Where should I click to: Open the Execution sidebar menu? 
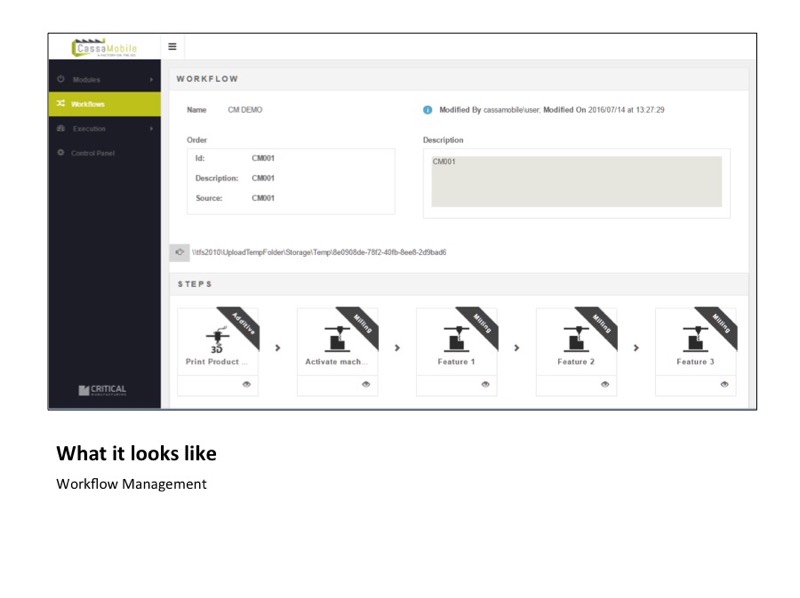click(x=105, y=129)
